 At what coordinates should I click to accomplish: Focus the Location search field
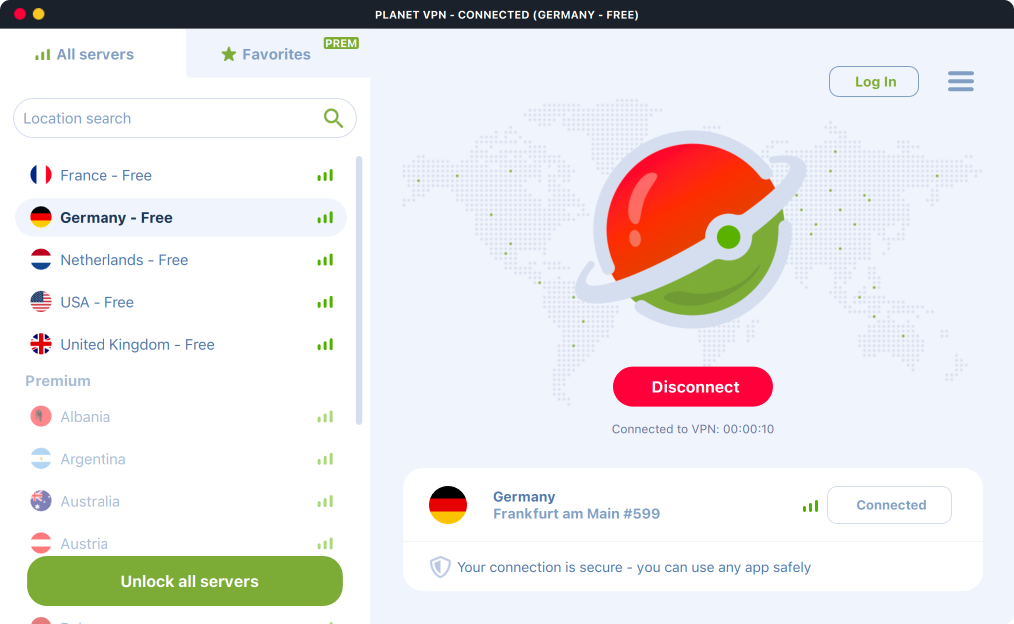[170, 118]
